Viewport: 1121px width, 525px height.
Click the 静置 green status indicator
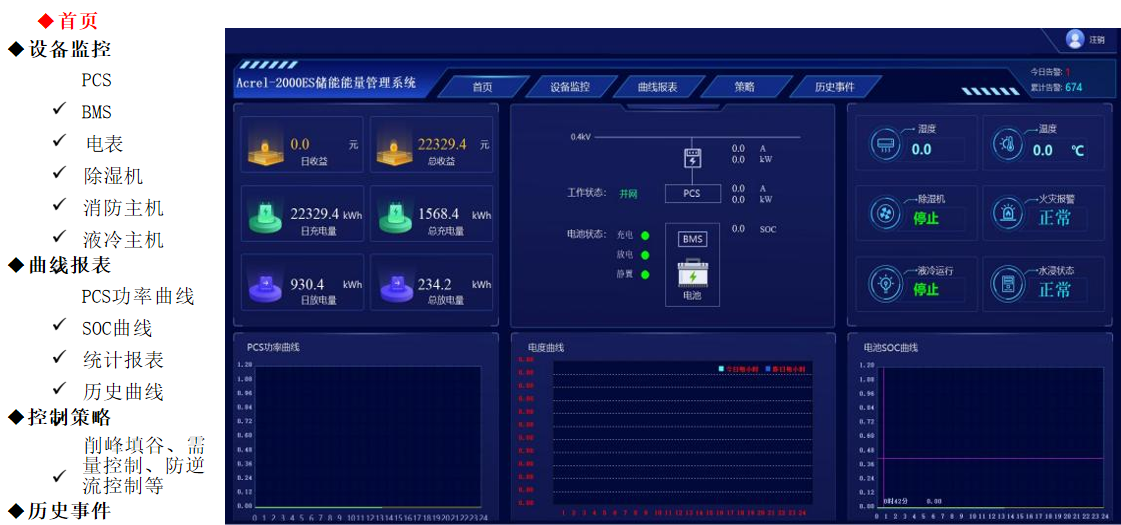645,274
